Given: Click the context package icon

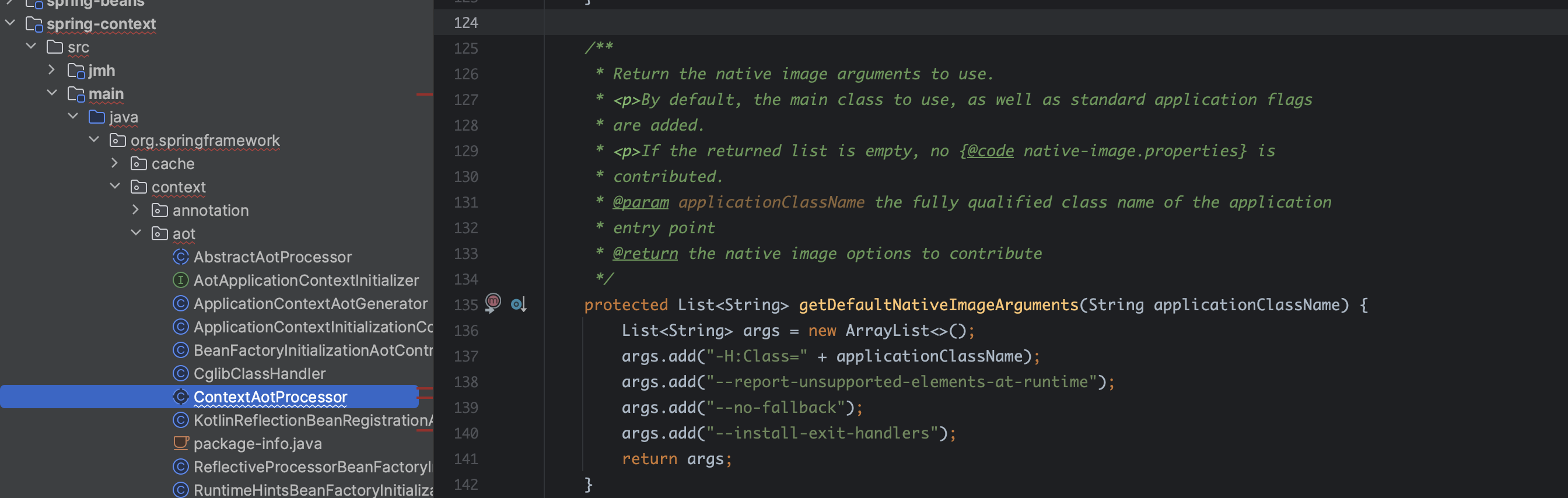Looking at the screenshot, I should (139, 187).
